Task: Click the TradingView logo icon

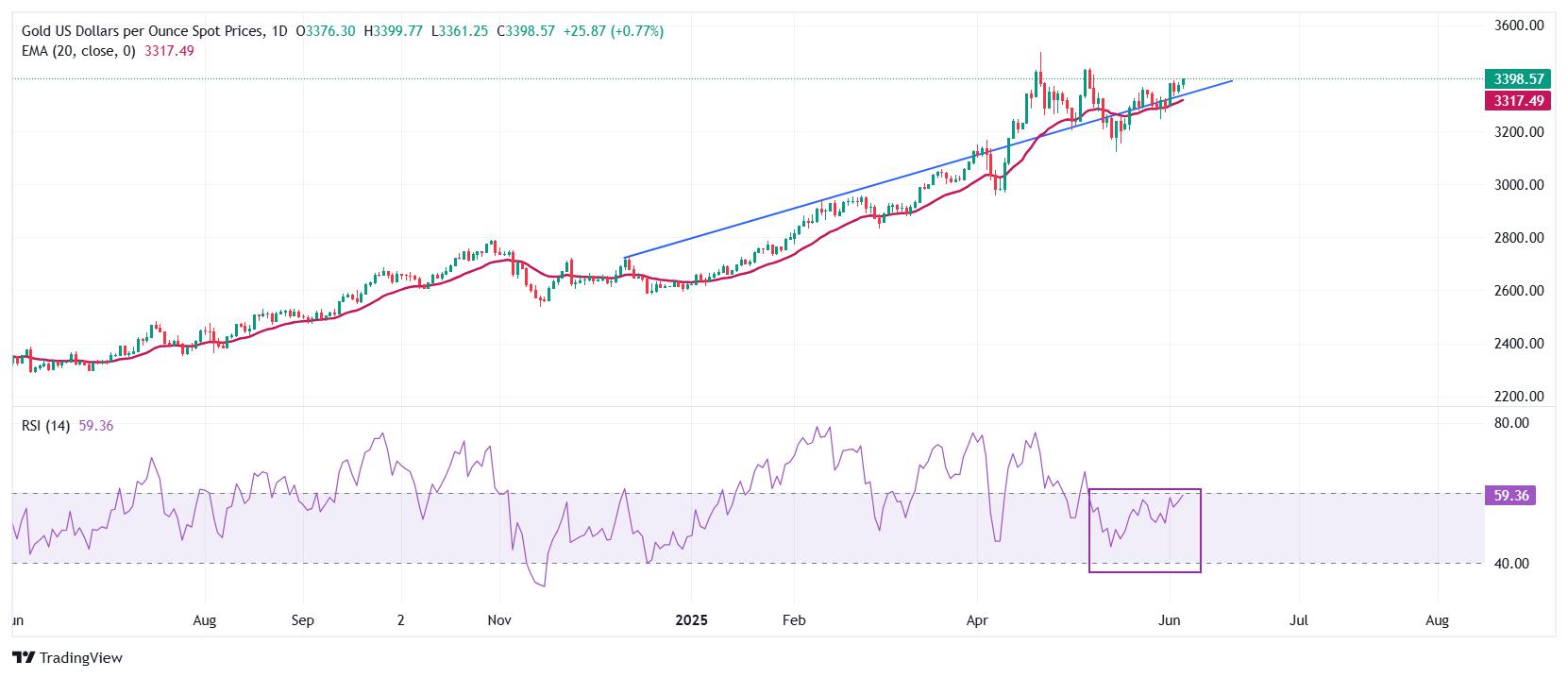Action: [25, 658]
